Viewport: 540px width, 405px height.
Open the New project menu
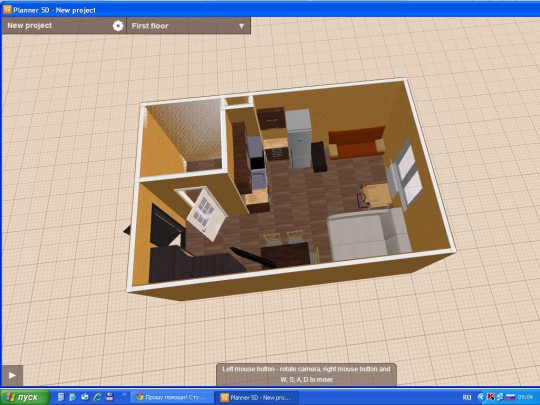coord(30,26)
